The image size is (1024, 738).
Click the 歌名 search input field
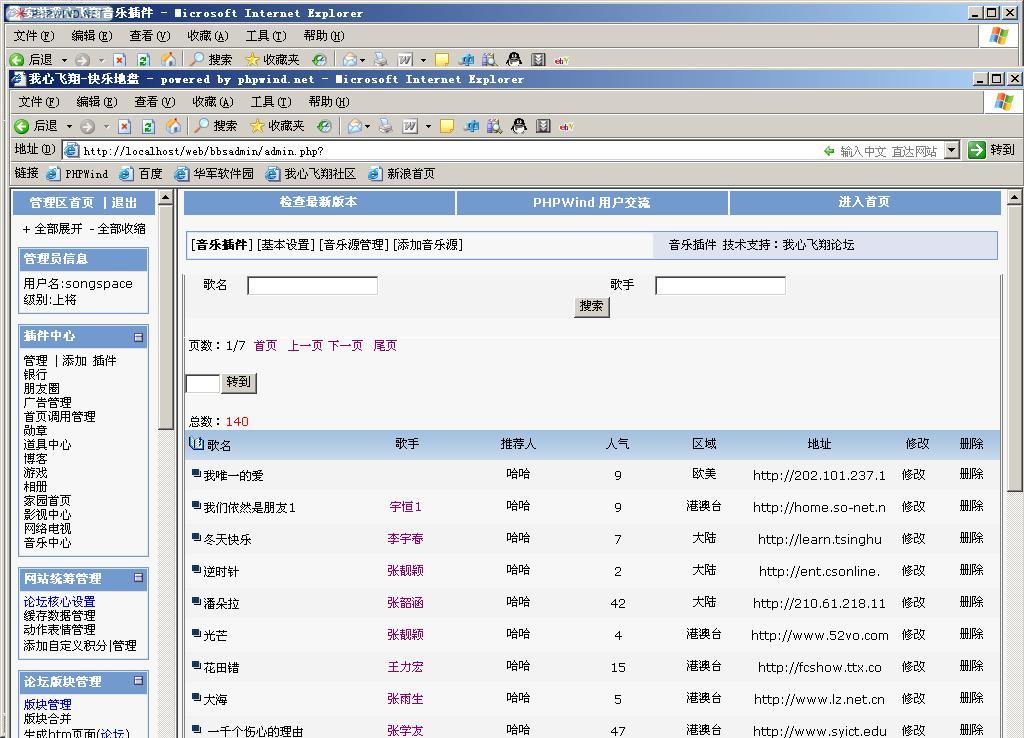(312, 286)
